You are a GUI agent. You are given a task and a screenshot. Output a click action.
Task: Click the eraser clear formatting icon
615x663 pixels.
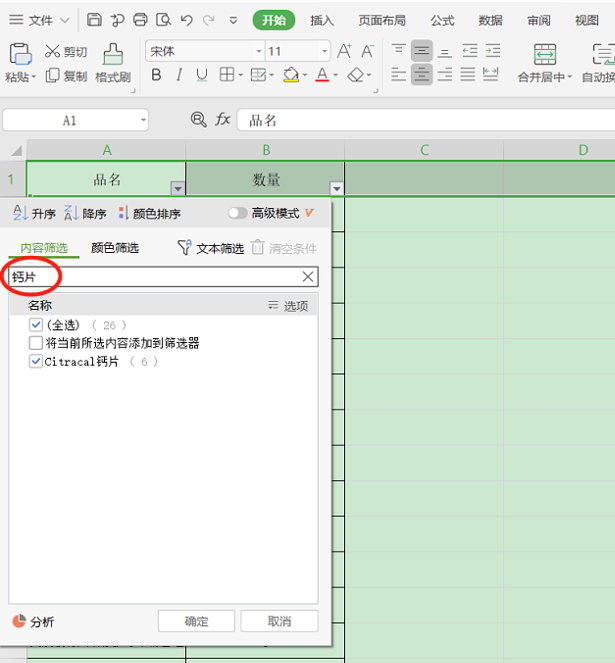click(x=355, y=75)
